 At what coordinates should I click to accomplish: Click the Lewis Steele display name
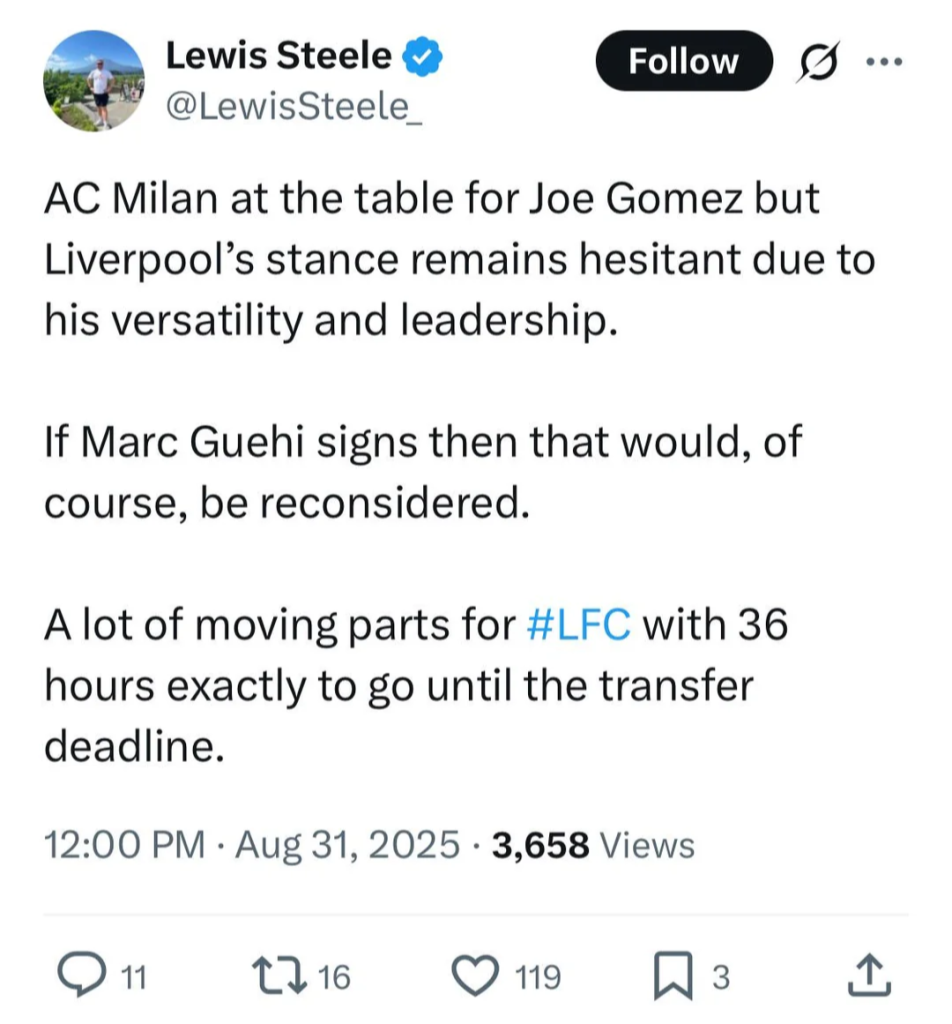tap(278, 56)
